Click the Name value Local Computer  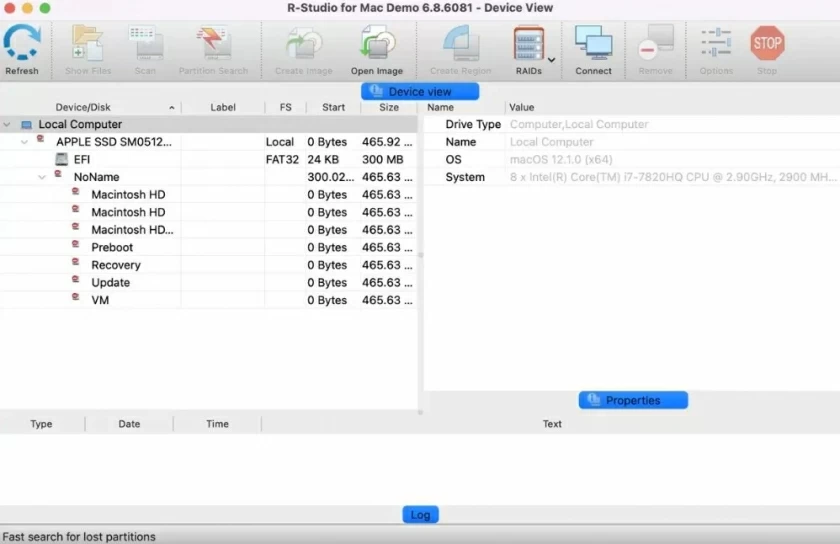551,142
